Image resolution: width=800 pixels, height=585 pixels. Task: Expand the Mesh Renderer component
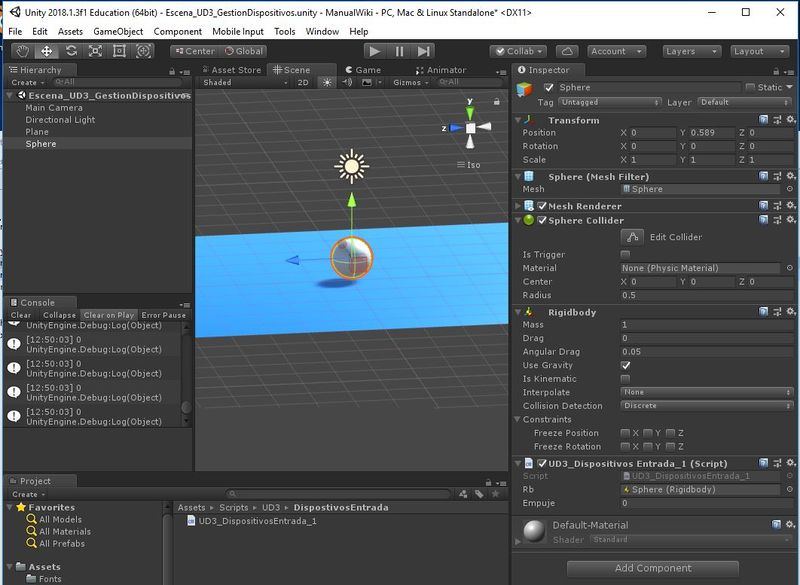[518, 206]
